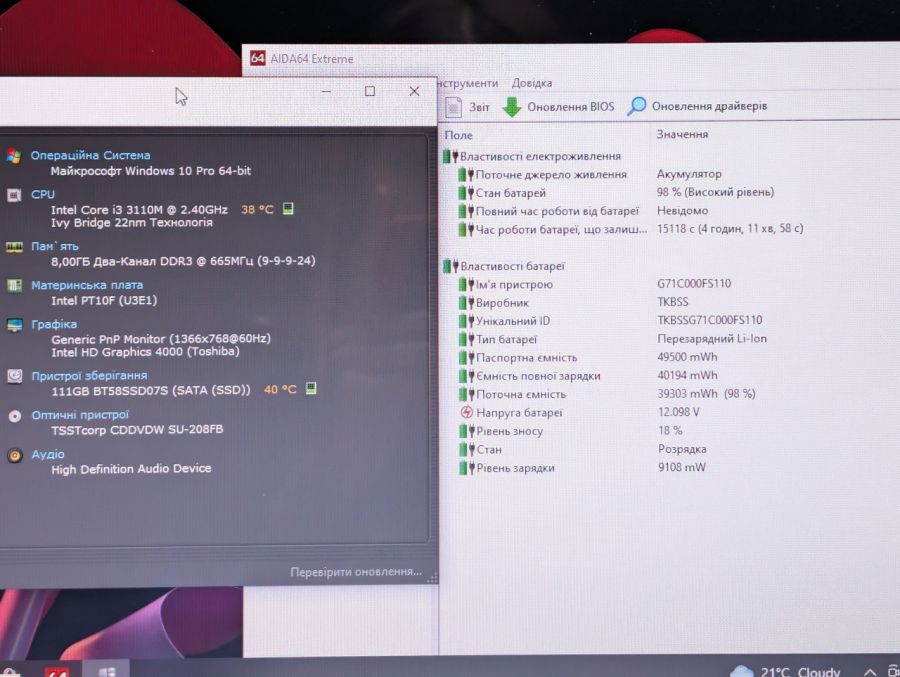Click the battery icon beside Паспортна ємність
This screenshot has width=900, height=677.
pos(467,357)
